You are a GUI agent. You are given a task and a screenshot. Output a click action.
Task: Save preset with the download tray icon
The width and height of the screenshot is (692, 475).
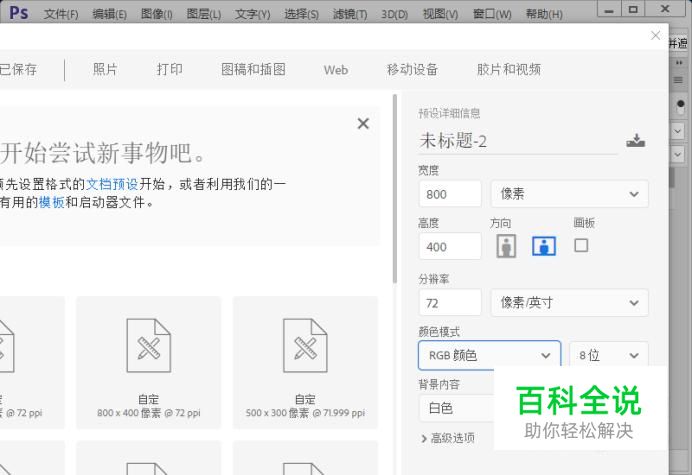click(636, 141)
